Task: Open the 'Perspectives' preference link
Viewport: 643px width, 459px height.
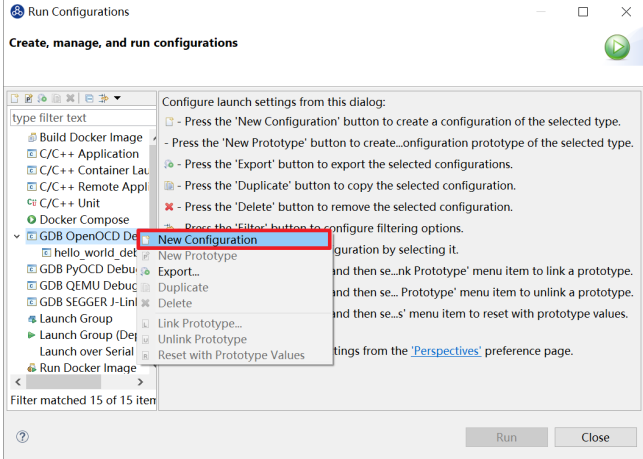Action: click(446, 351)
